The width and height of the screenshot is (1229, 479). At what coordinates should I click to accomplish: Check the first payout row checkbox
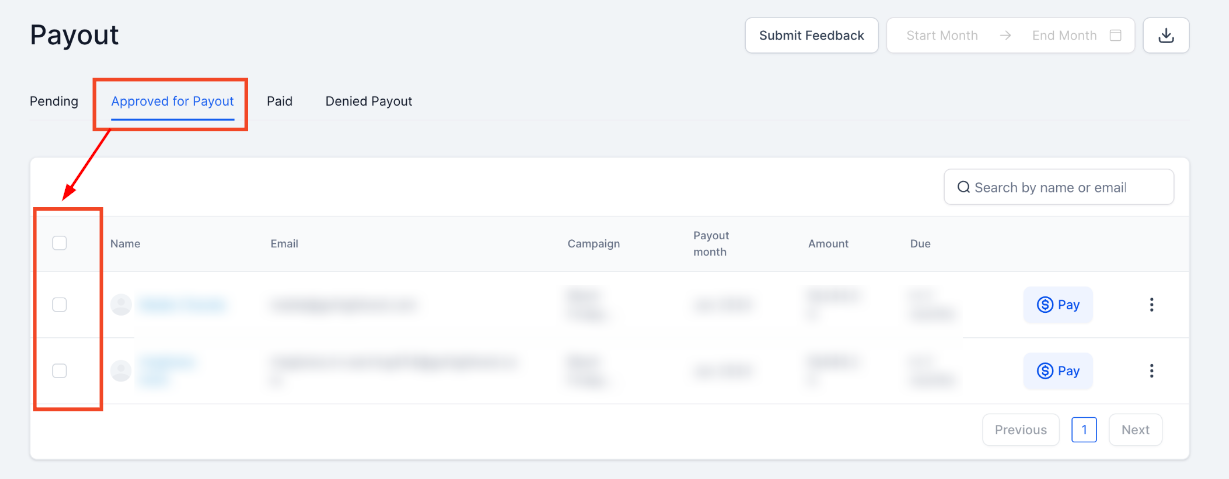pos(59,305)
